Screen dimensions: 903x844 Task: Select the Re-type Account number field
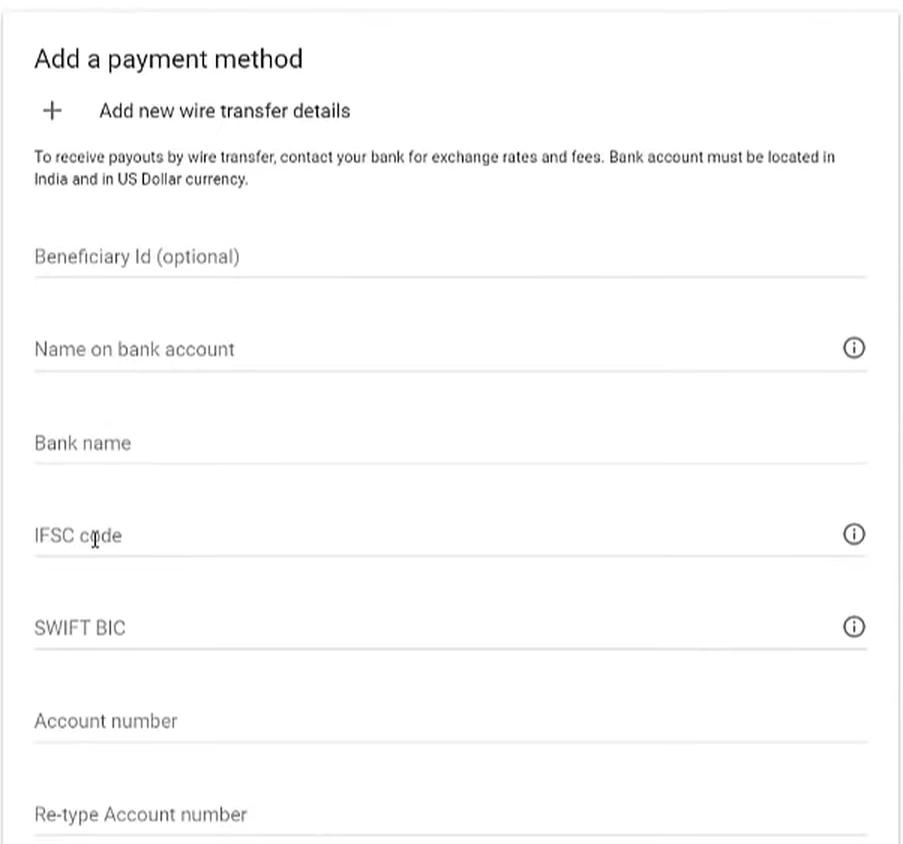click(450, 815)
